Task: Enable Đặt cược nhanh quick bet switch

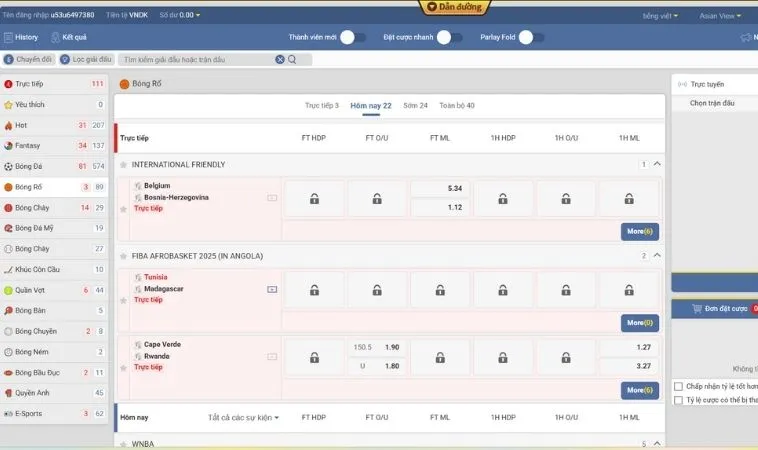Action: pyautogui.click(x=450, y=37)
